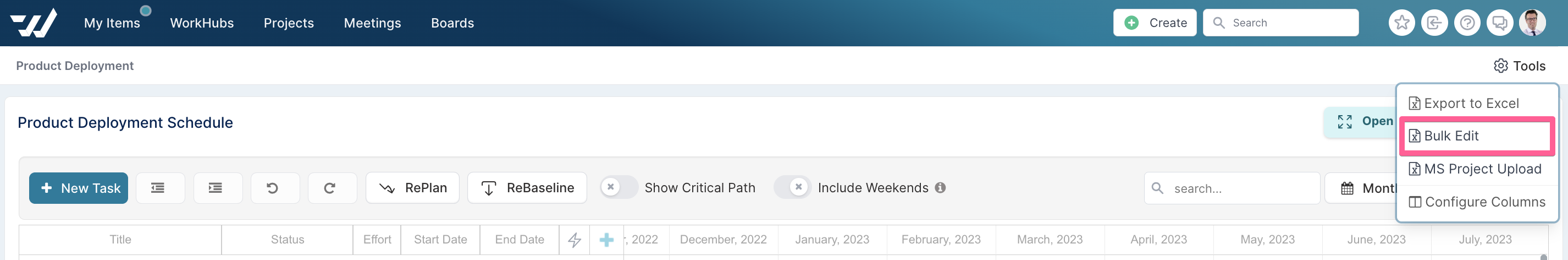Open the Tools gear menu
Viewport: 1568px width, 260px height.
tap(1519, 66)
